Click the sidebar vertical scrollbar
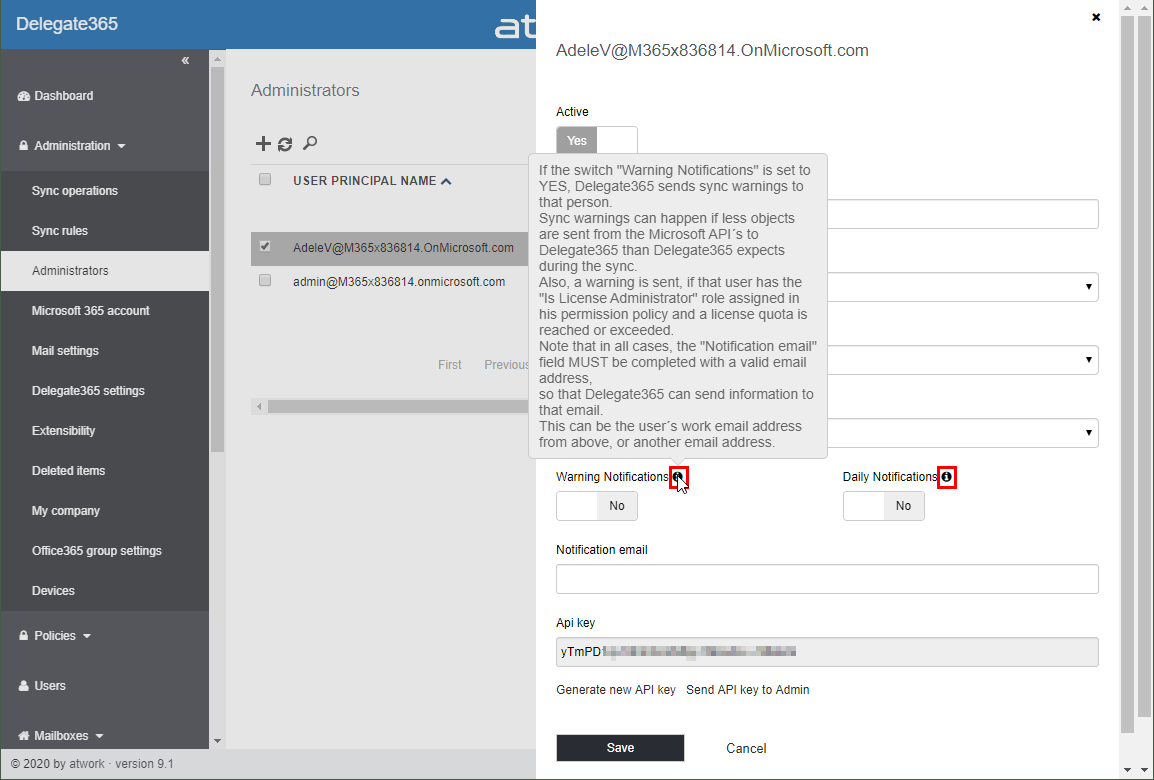The width and height of the screenshot is (1154, 780). 217,258
